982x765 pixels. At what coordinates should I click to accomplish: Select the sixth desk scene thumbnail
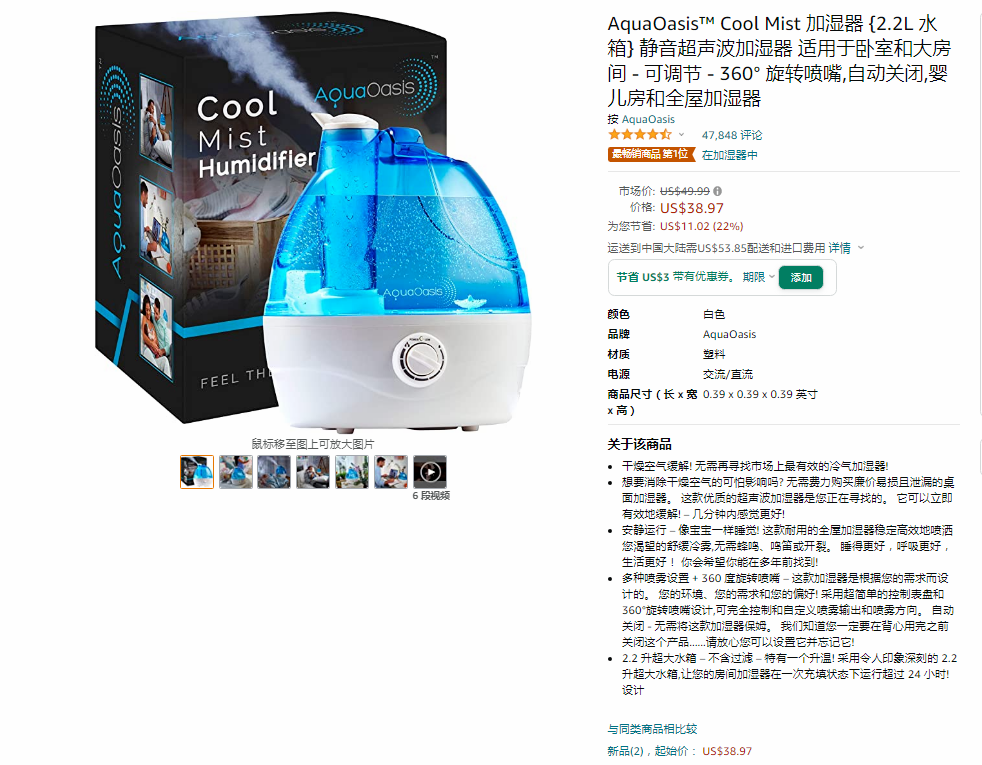[x=391, y=471]
